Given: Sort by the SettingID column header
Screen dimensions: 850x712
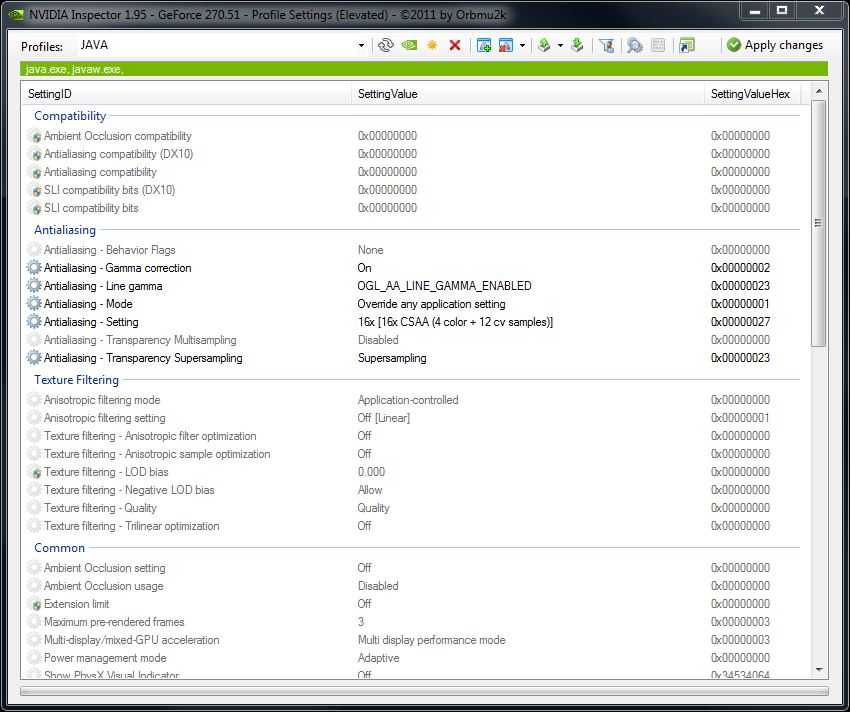Looking at the screenshot, I should (x=186, y=94).
